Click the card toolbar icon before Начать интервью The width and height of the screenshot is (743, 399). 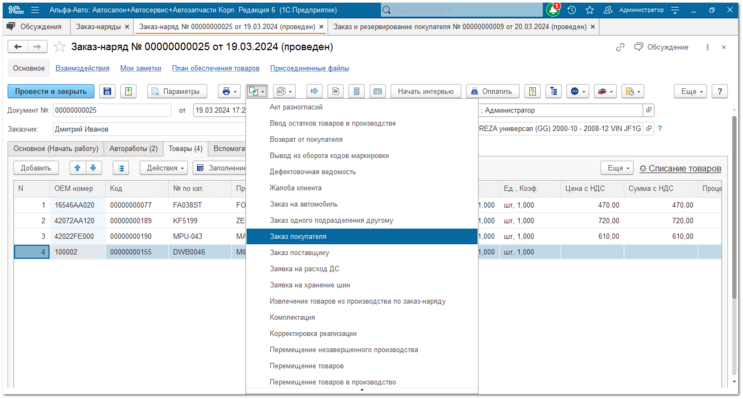[x=377, y=91]
